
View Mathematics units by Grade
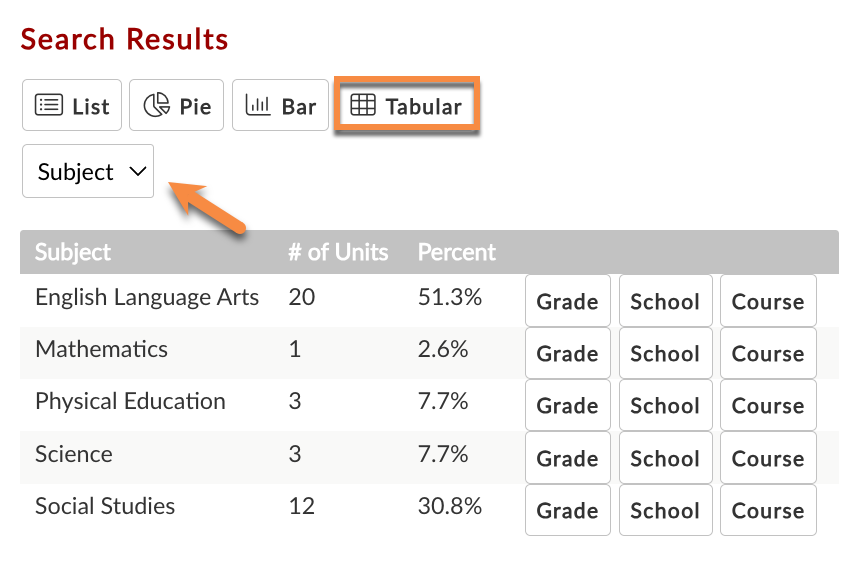(567, 353)
